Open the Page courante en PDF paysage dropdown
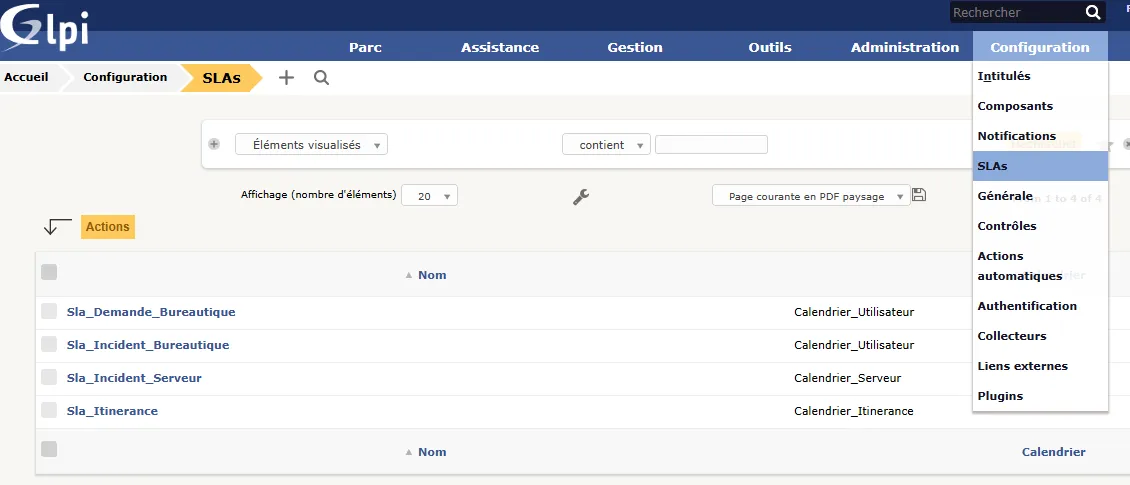Image resolution: width=1130 pixels, height=485 pixels. tap(811, 195)
